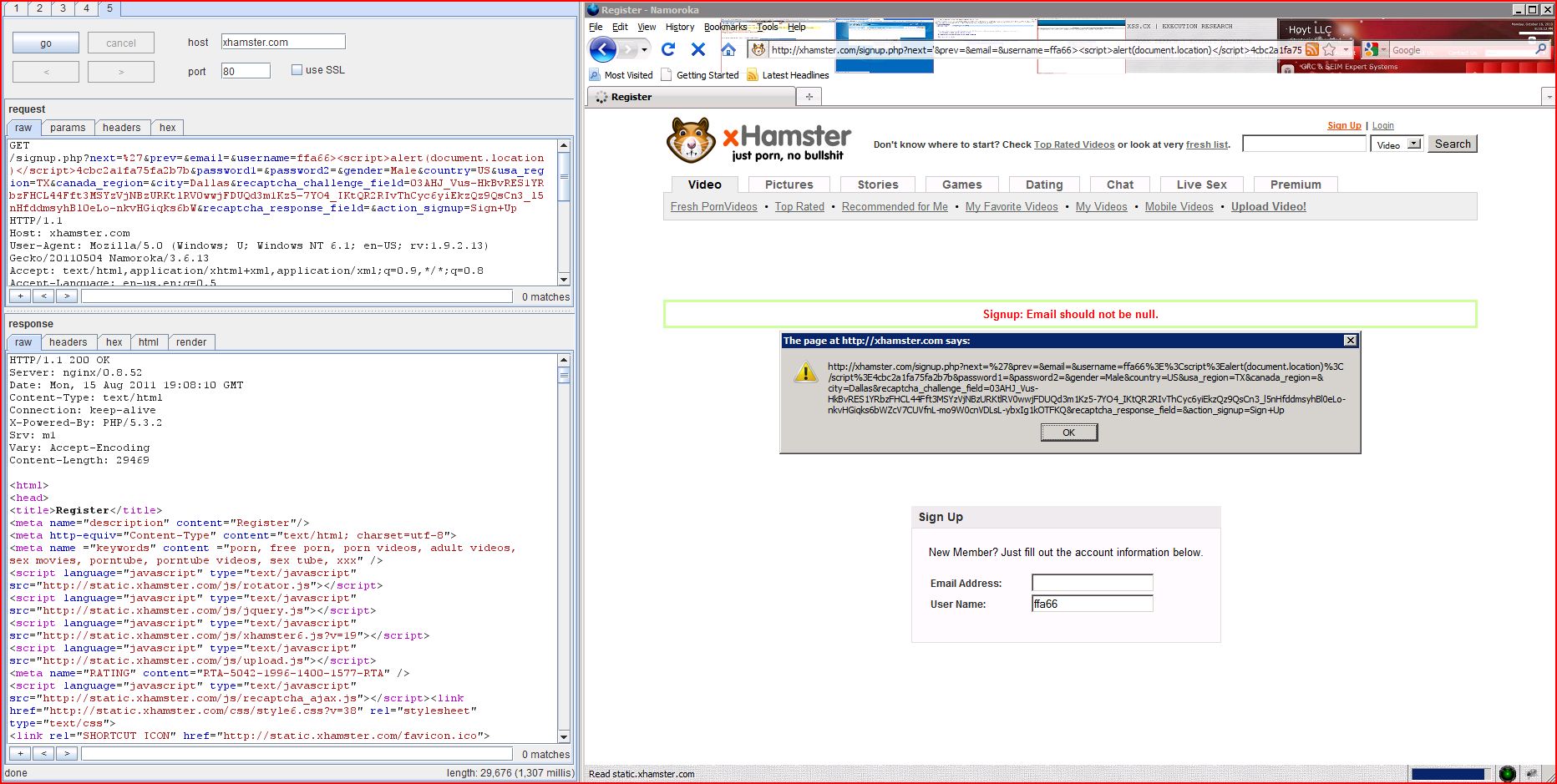Click the previous-match arrow in response search bar

click(43, 754)
